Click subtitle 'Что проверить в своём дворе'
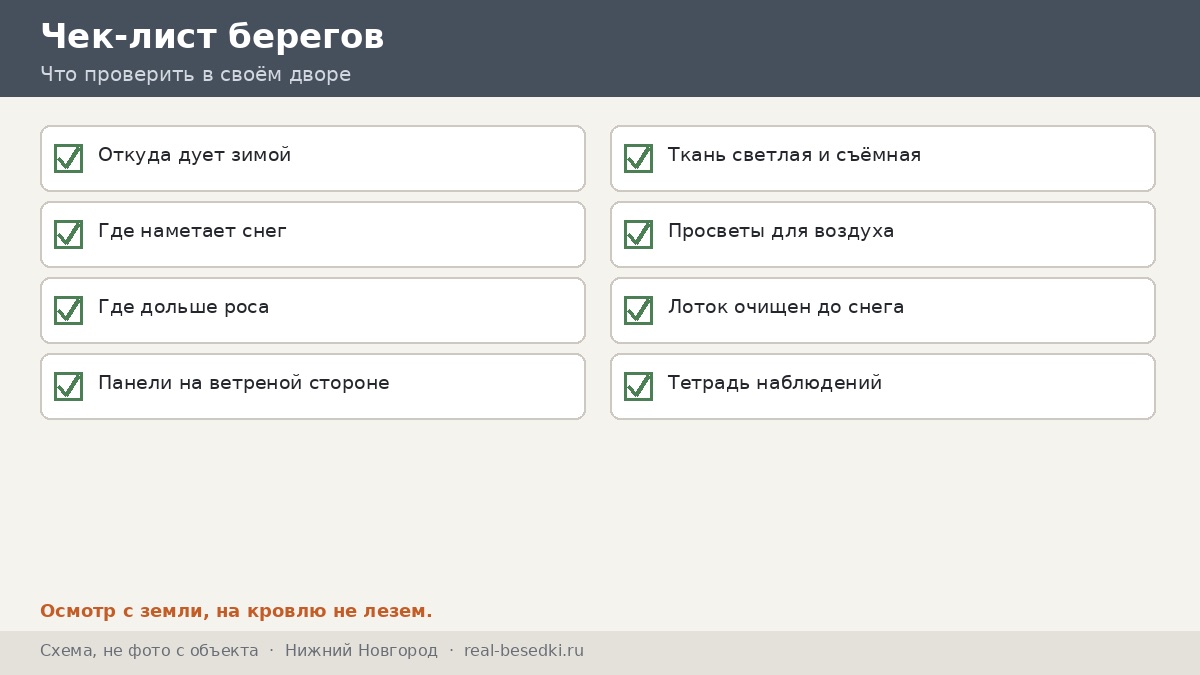This screenshot has width=1200, height=675. (196, 75)
